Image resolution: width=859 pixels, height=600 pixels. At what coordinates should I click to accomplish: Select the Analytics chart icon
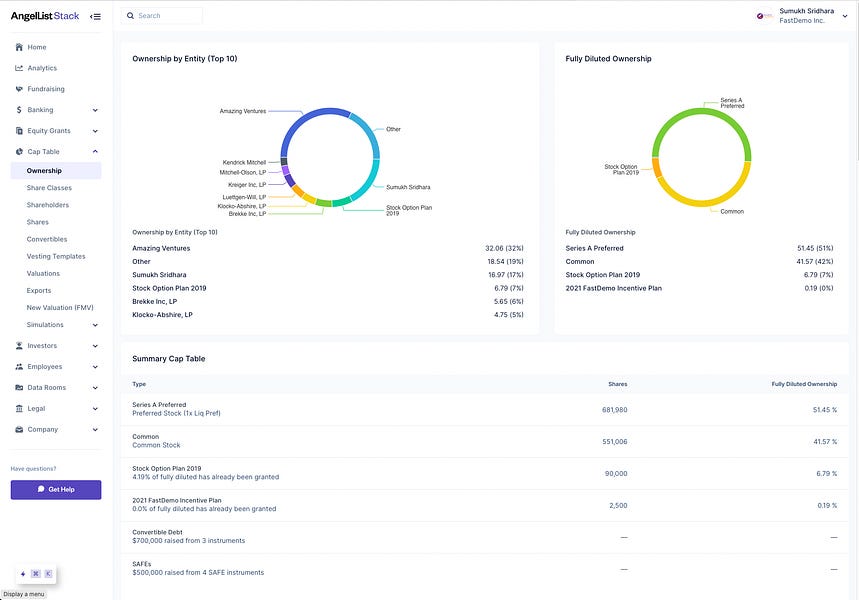(18, 67)
